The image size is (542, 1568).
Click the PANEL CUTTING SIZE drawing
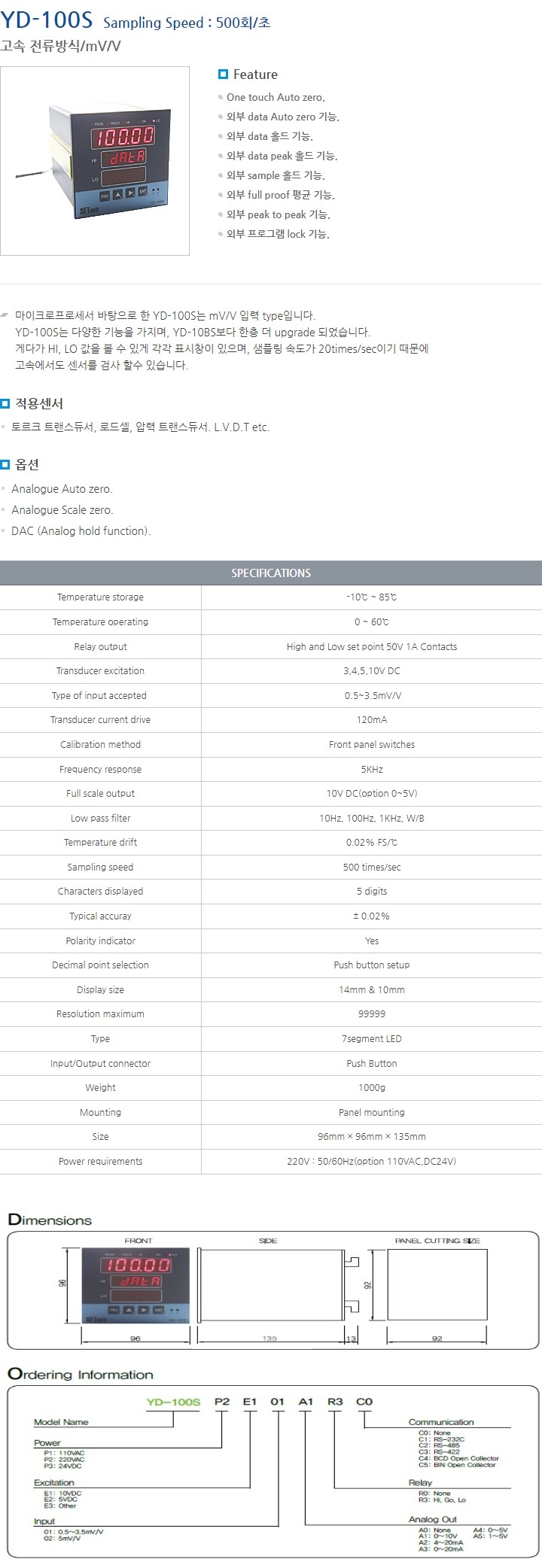[437, 1284]
